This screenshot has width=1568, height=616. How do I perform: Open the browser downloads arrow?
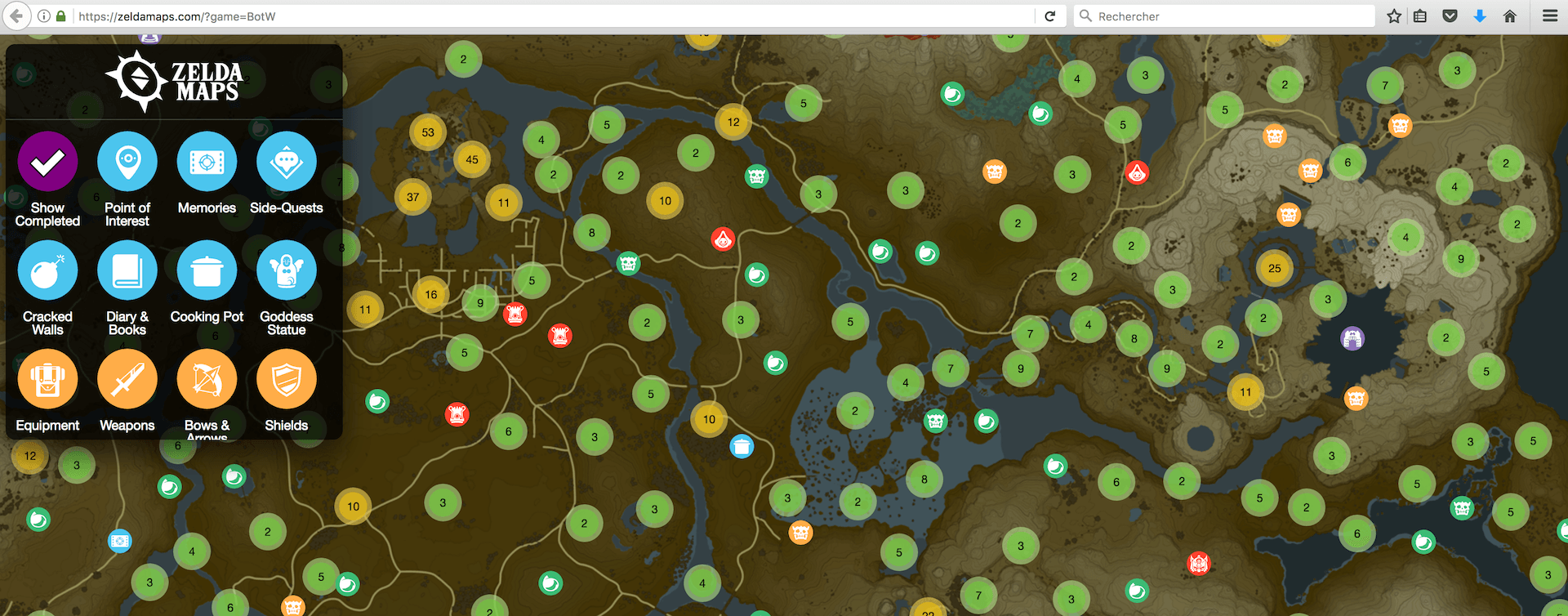(1480, 16)
